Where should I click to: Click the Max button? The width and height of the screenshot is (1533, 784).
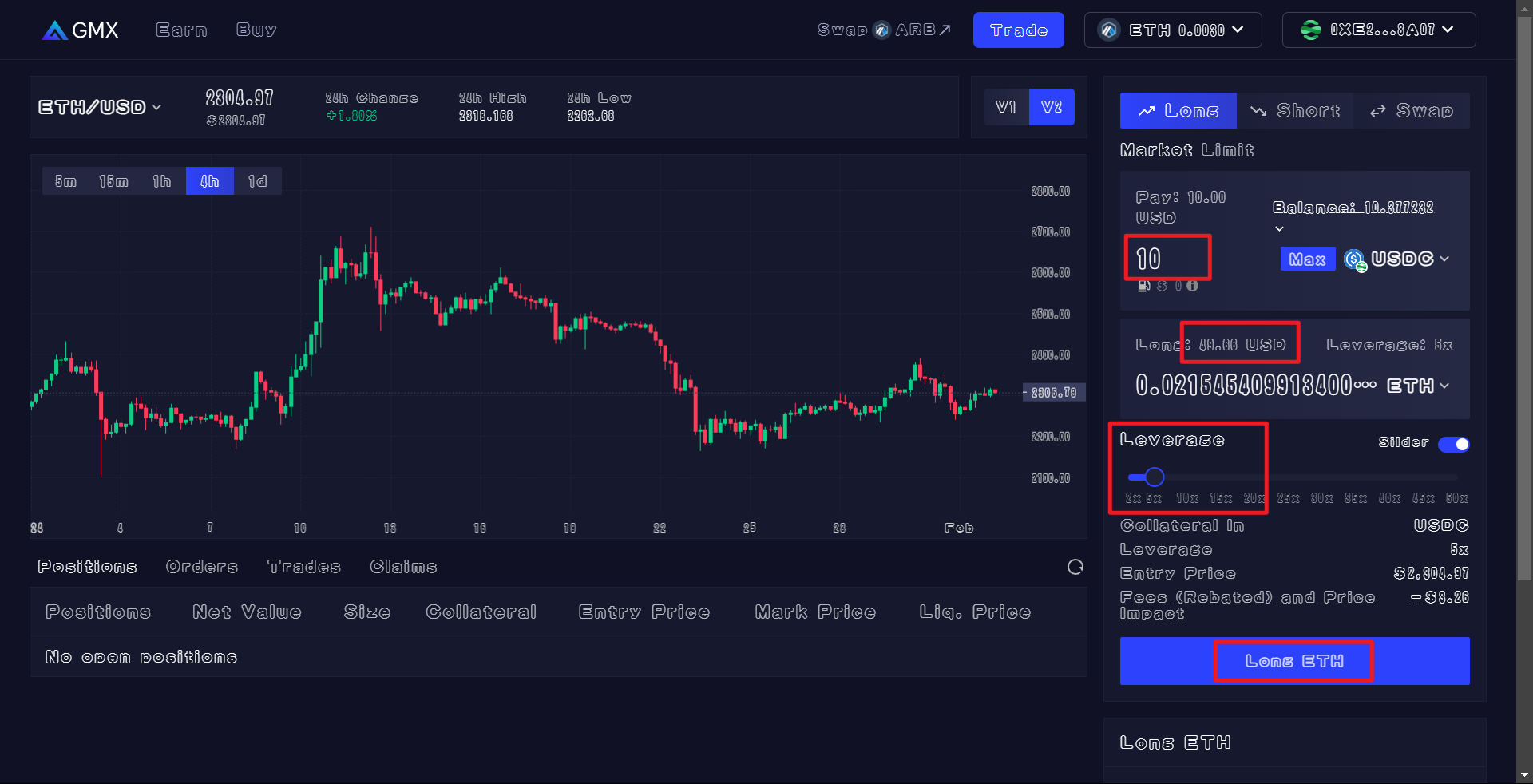1308,259
